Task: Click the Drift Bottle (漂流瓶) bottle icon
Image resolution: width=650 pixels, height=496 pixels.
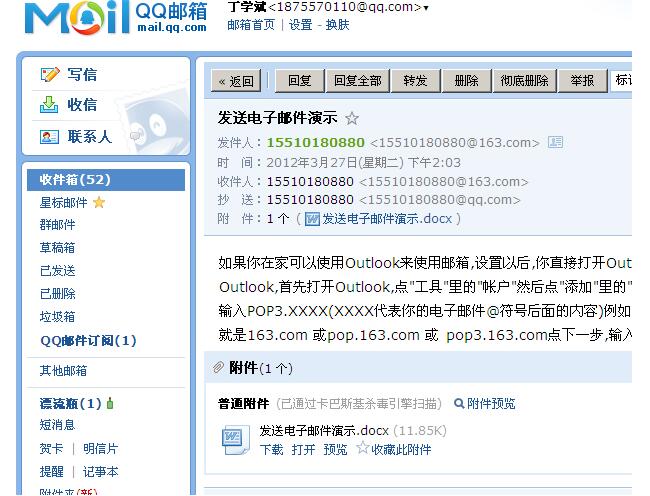Action: point(110,404)
